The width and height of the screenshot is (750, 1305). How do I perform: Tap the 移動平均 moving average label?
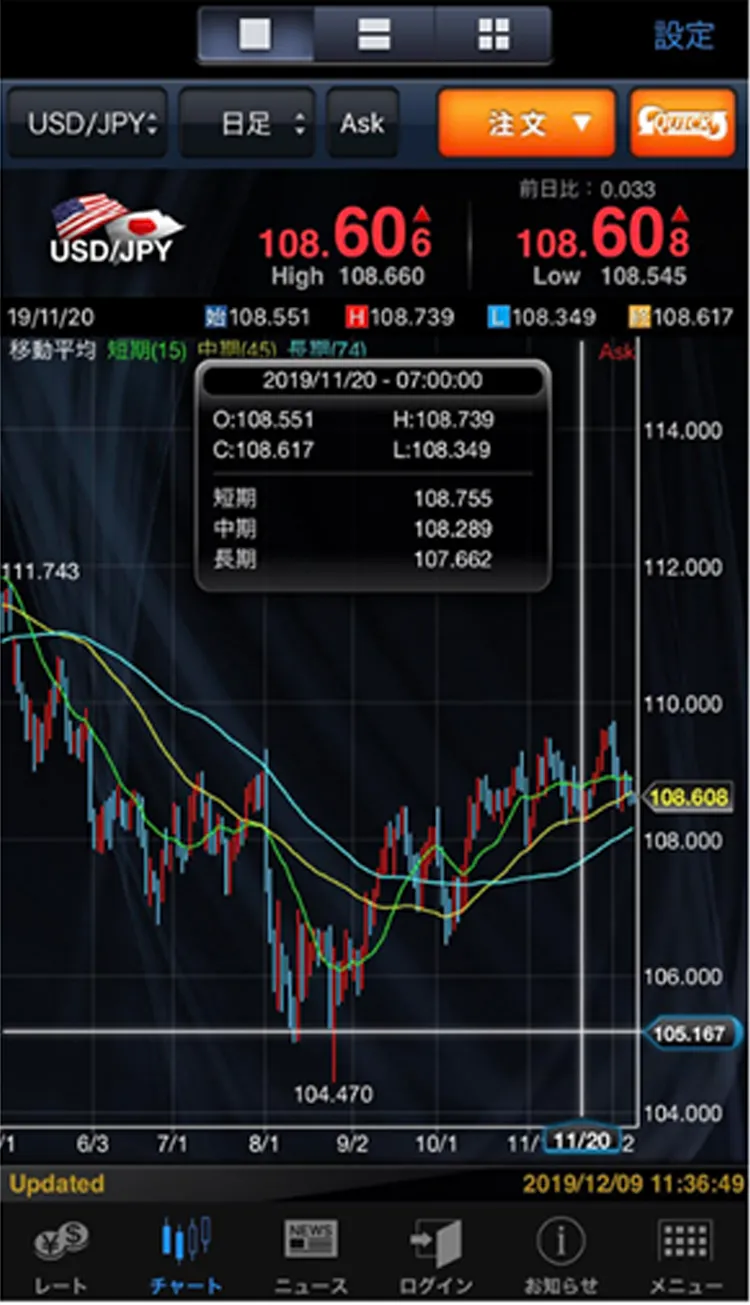click(50, 350)
